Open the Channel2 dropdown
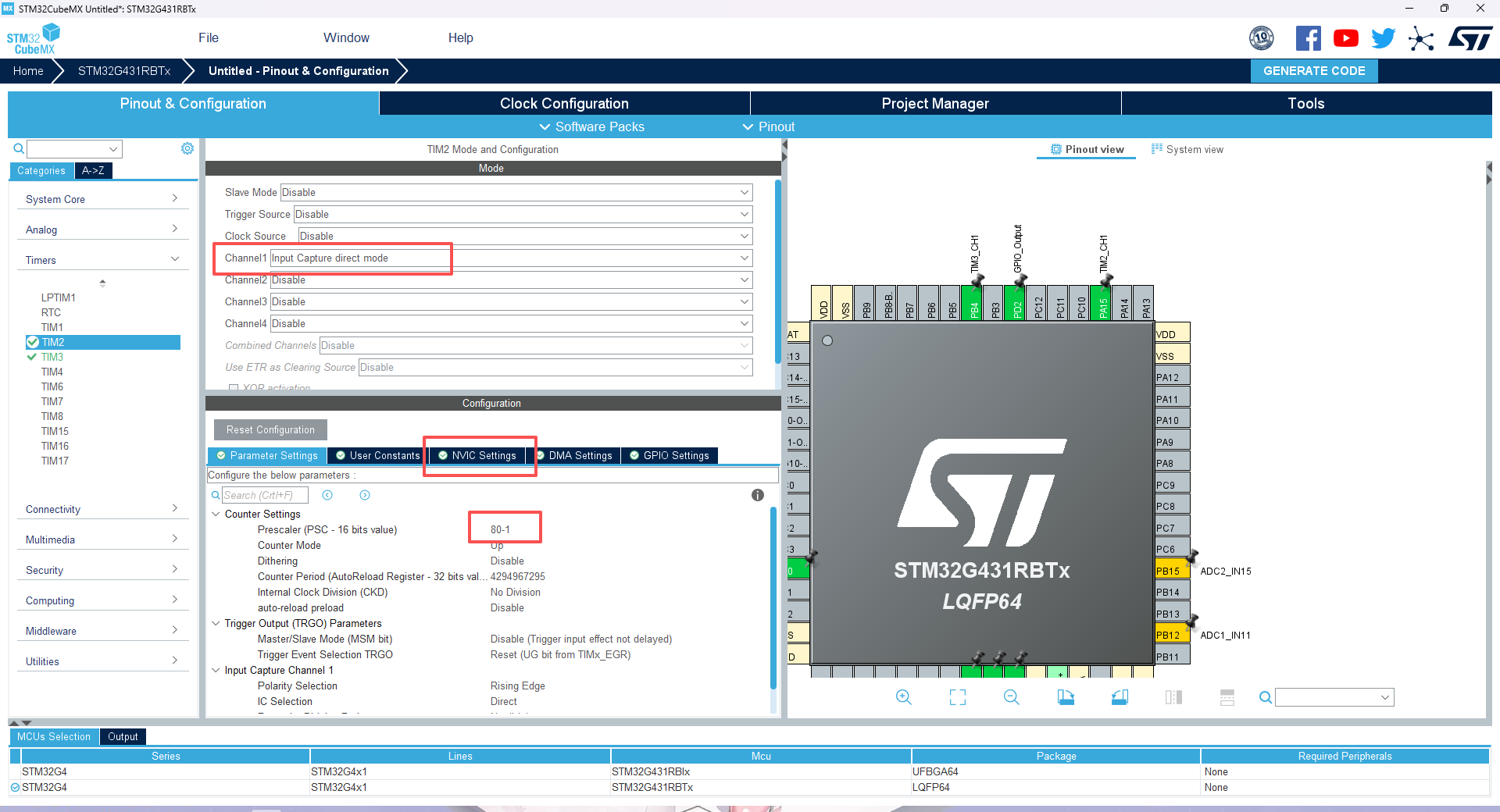Screen dimensions: 1500x812 point(511,280)
